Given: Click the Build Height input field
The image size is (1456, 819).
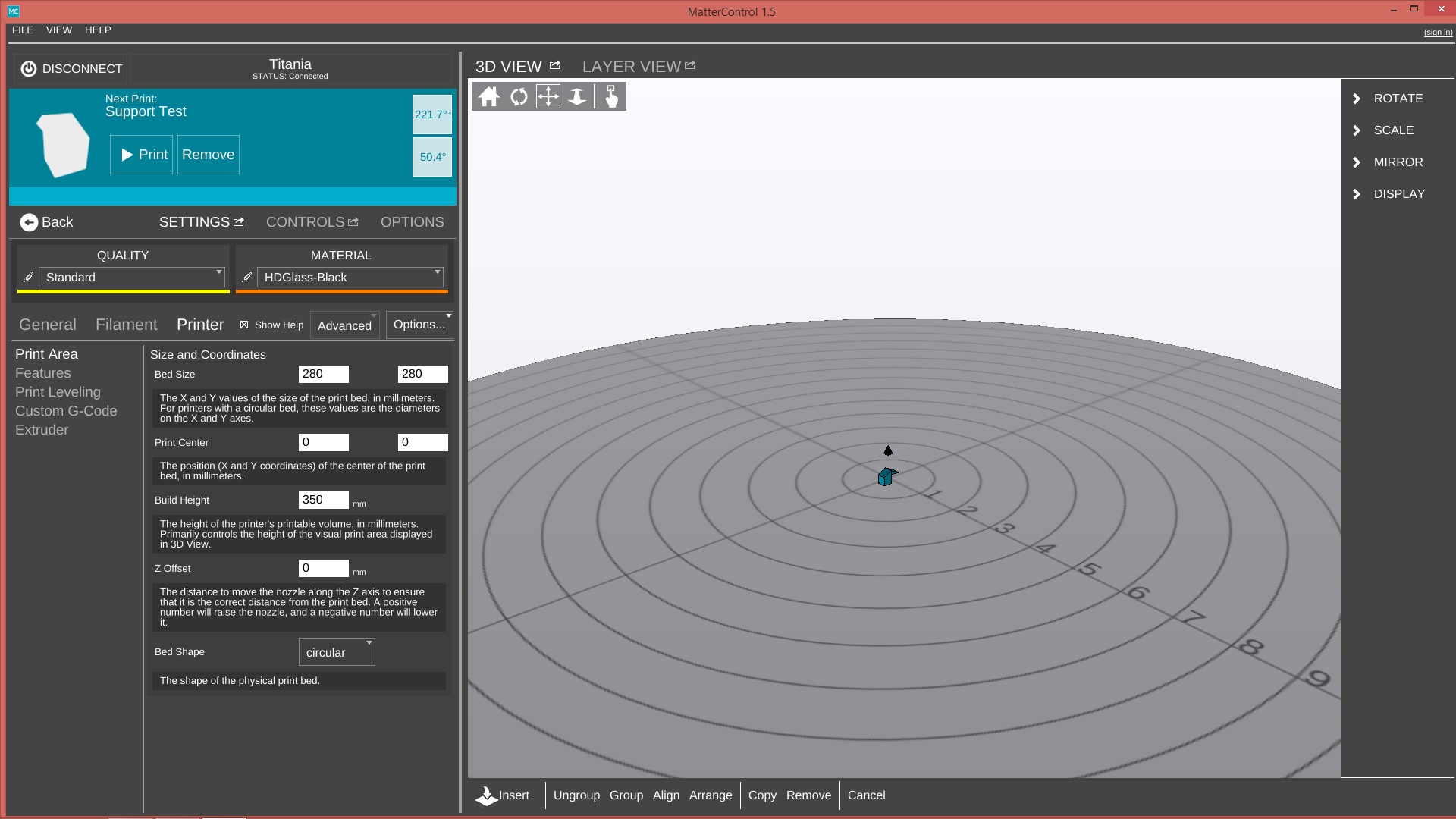Looking at the screenshot, I should (x=323, y=500).
